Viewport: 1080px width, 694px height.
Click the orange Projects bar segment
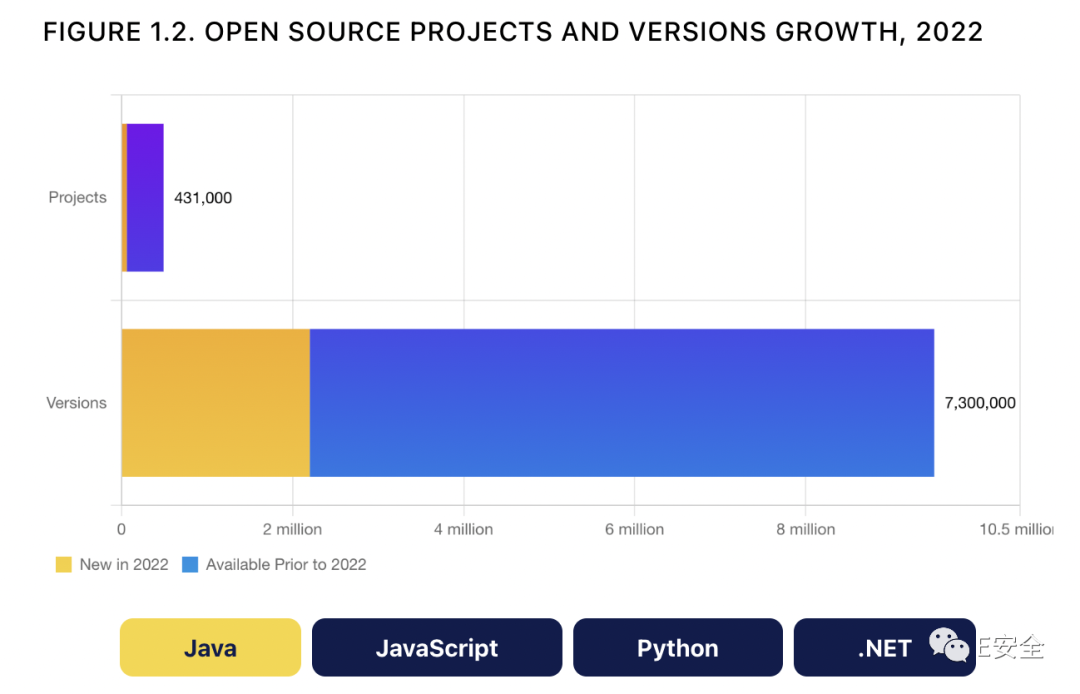[x=124, y=198]
